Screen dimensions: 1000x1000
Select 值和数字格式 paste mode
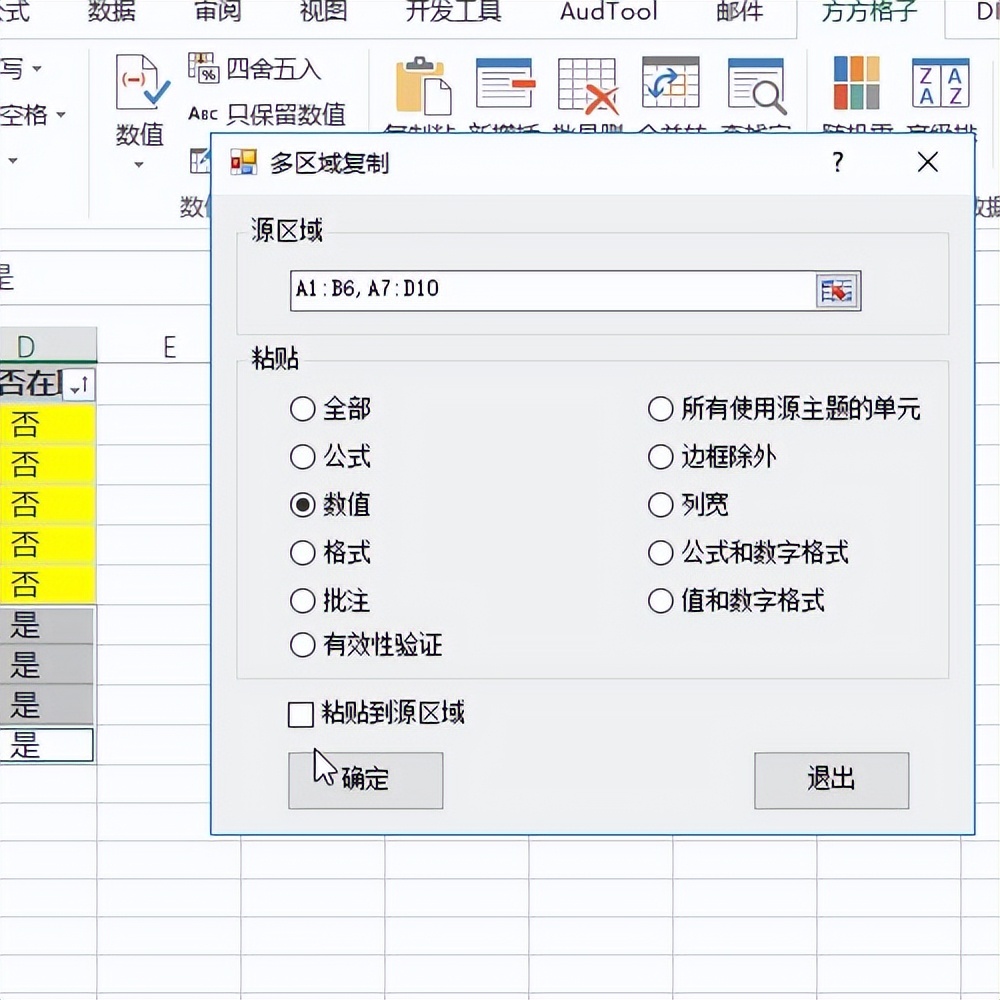(x=661, y=601)
